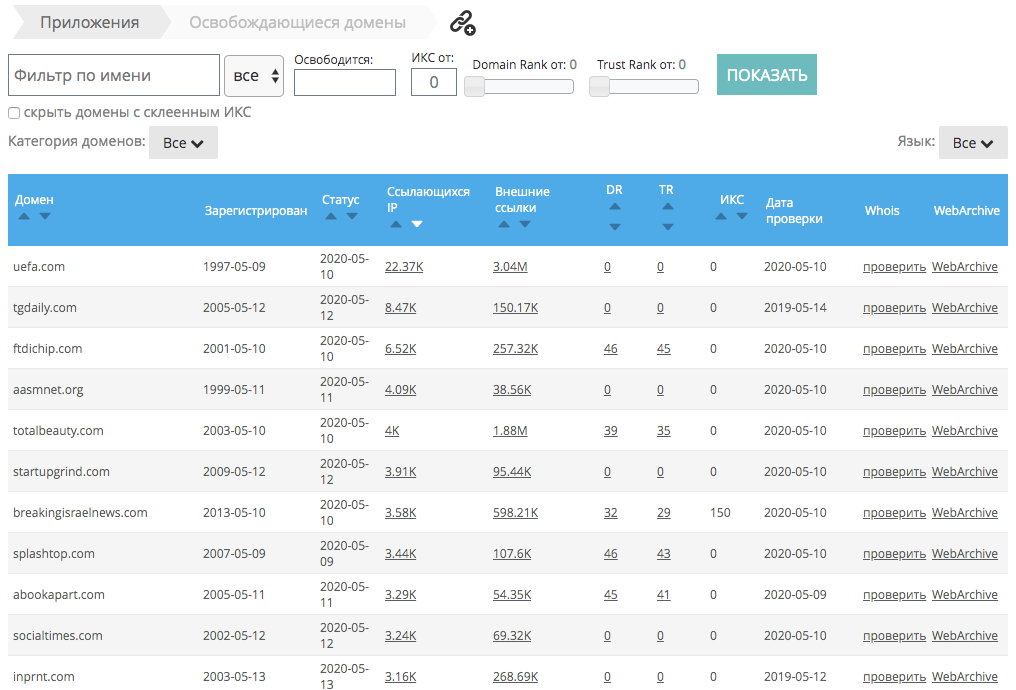This screenshot has height=690, width=1016.
Task: Click проверить Whois link for uefa.com
Action: click(894, 267)
